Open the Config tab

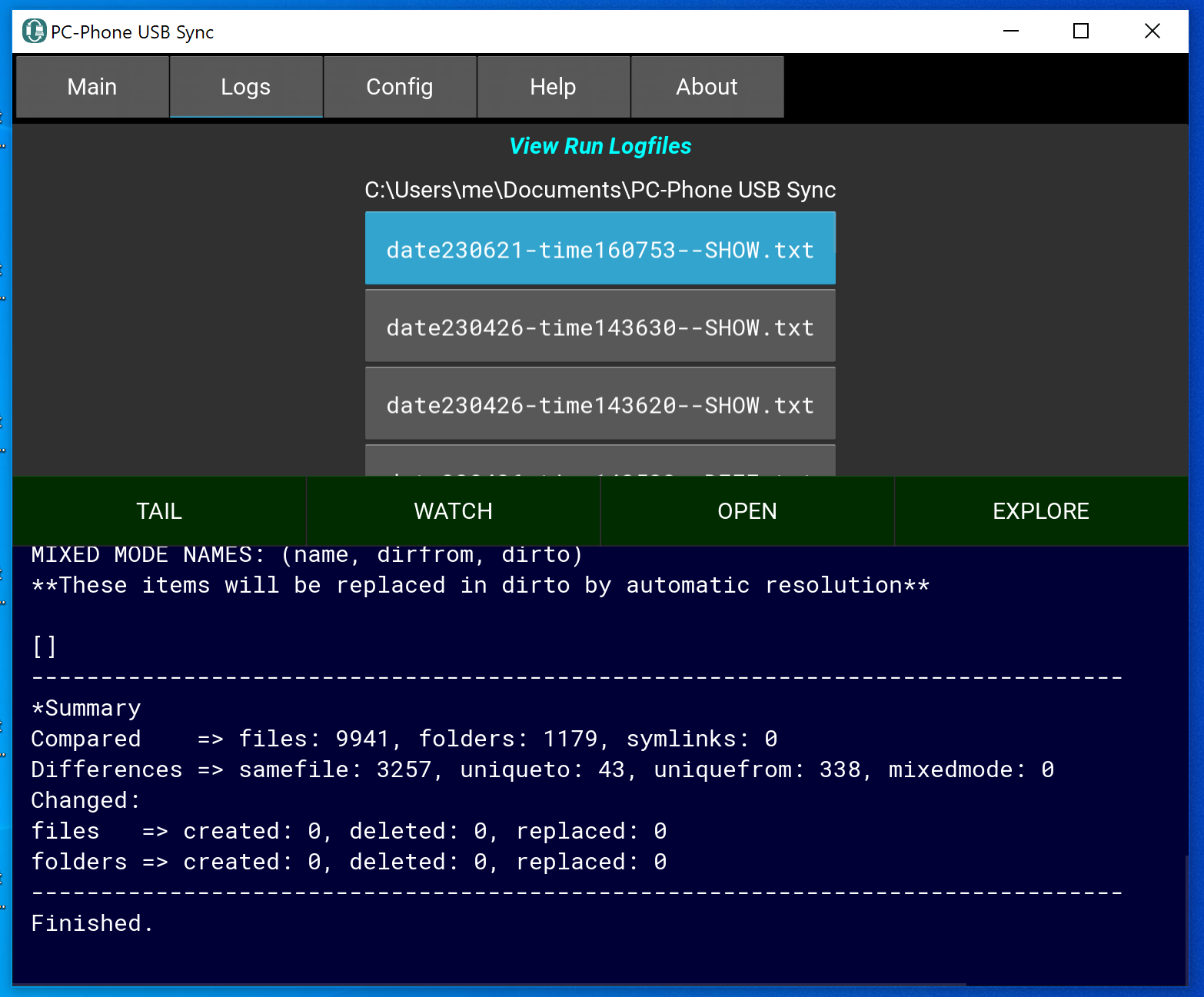400,87
